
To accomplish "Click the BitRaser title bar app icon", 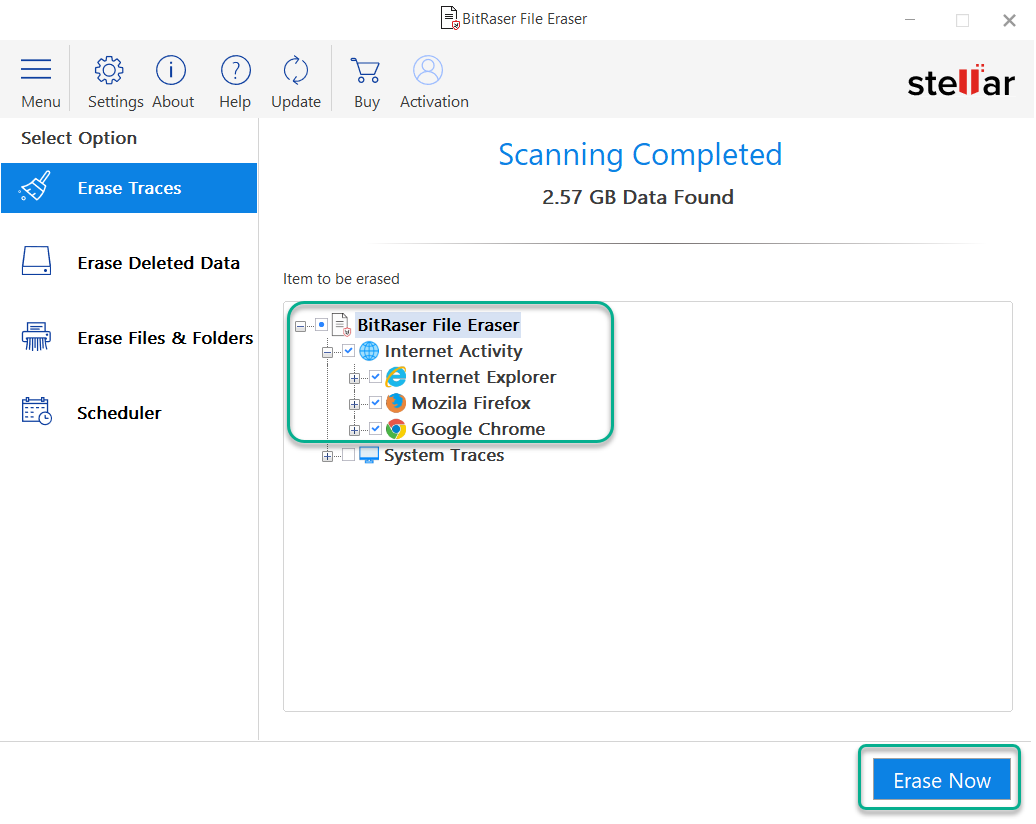I will pos(449,18).
